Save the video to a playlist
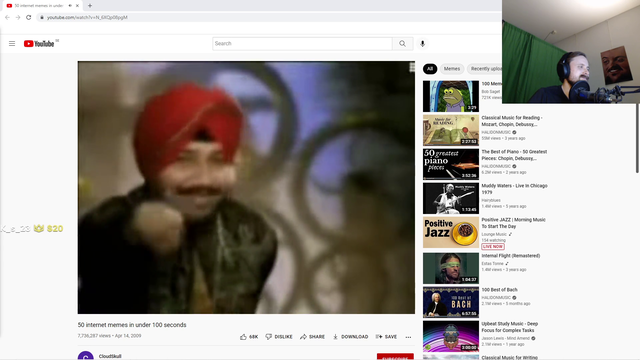This screenshot has height=360, width=640. coord(386,337)
